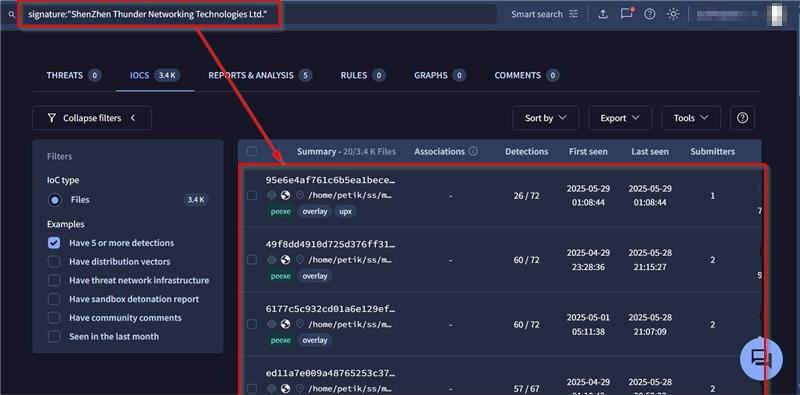800x395 pixels.
Task: Click location pin icon in 6177c5c932cd01a6e129ef row
Action: click(299, 324)
